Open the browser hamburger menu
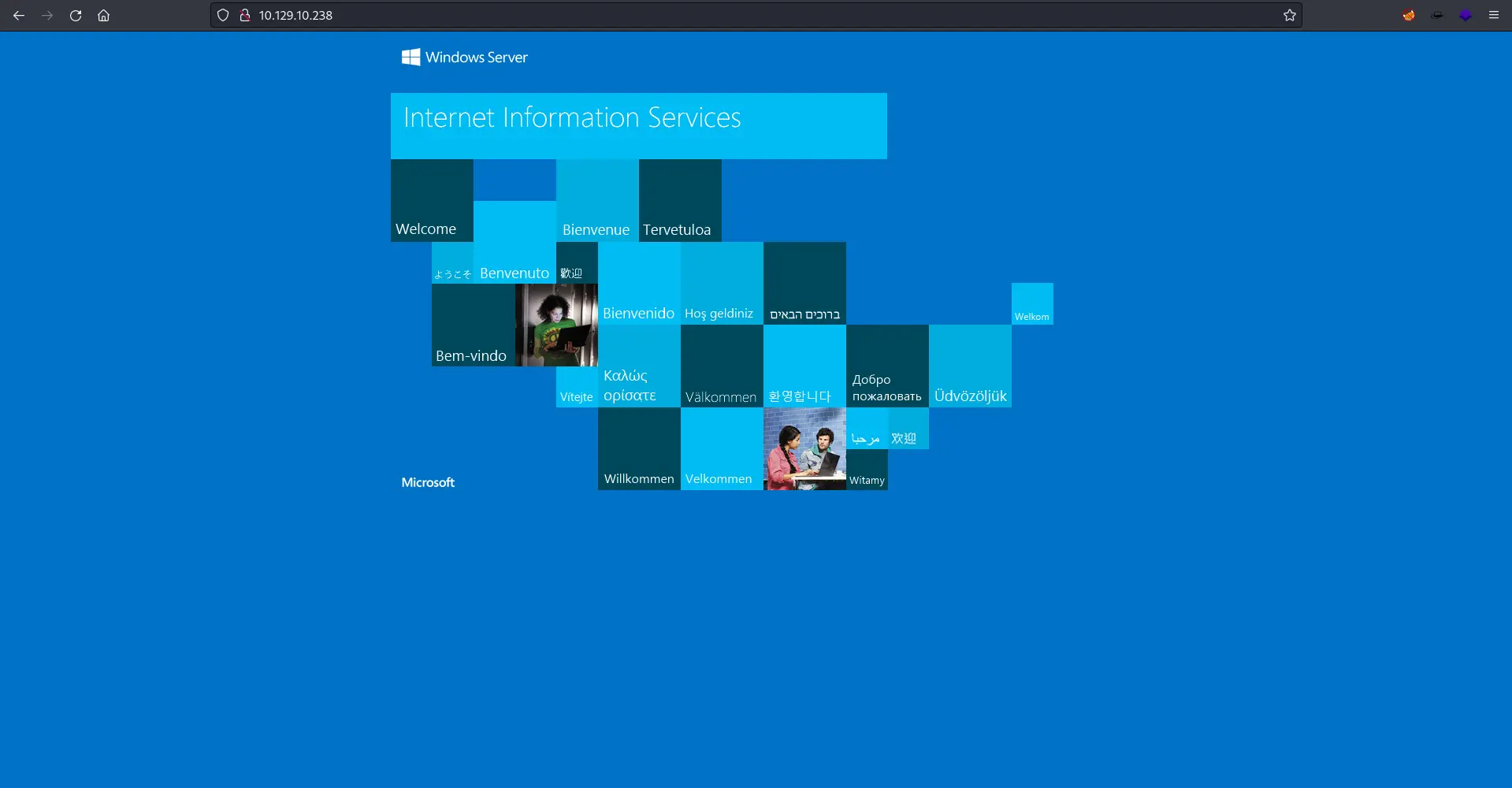The height and width of the screenshot is (788, 1512). tap(1494, 15)
